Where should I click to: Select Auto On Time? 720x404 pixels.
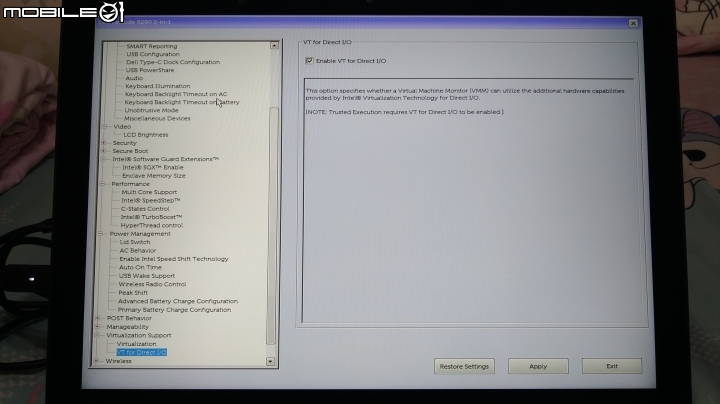point(140,267)
